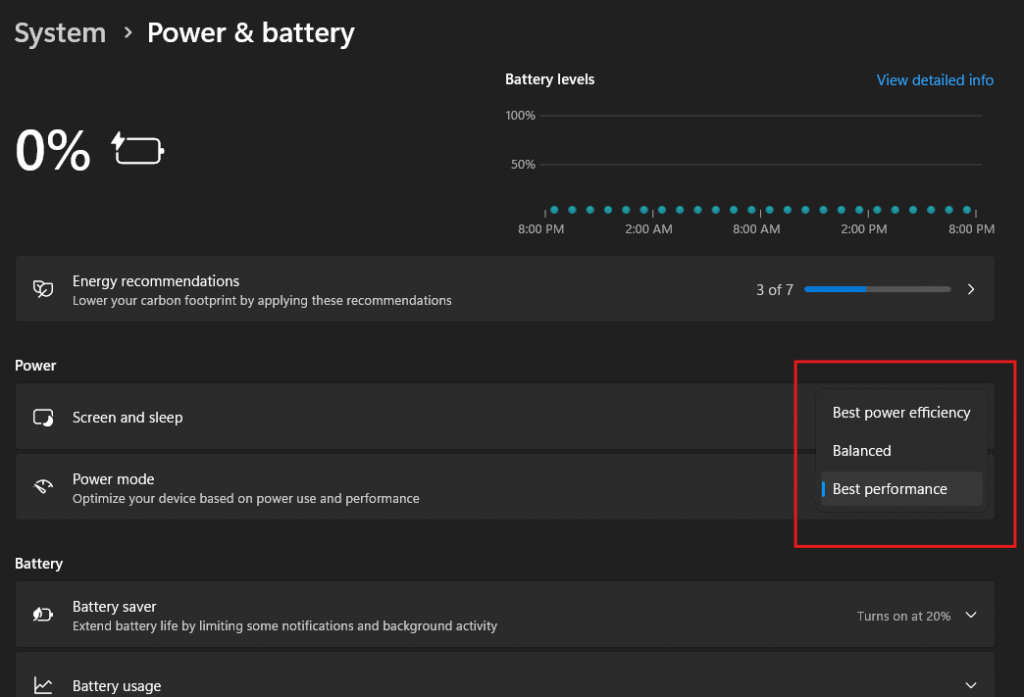Viewport: 1024px width, 697px height.
Task: Click the Turns on at 20% label
Action: [x=903, y=616]
